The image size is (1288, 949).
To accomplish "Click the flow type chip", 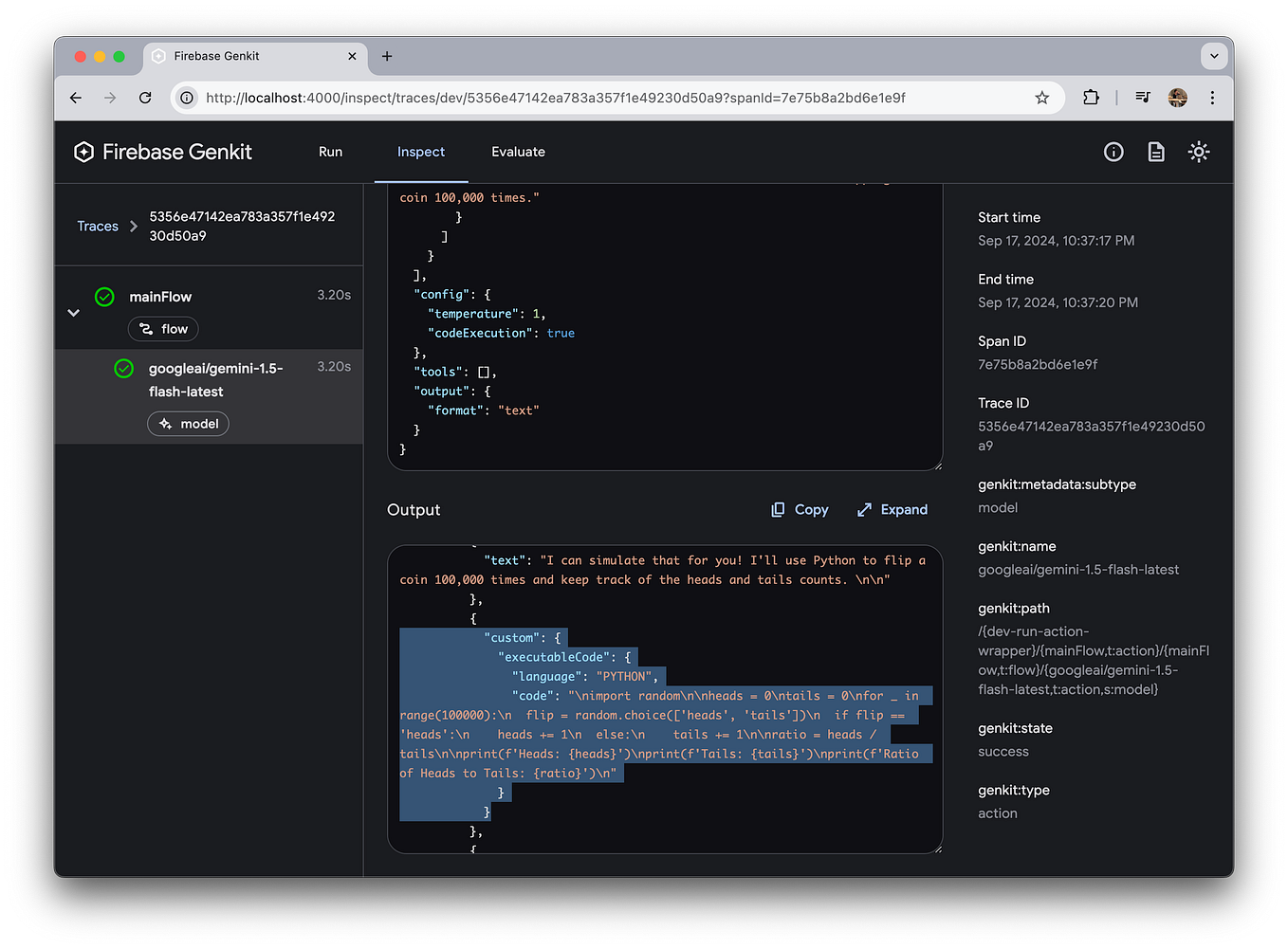I will 163,329.
